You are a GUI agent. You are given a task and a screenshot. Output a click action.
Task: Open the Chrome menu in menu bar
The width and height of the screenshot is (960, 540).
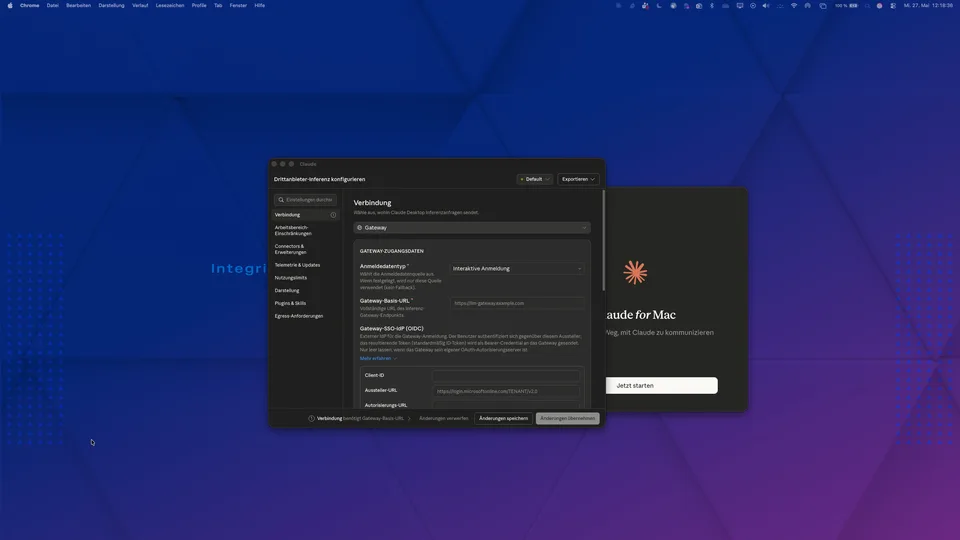coord(29,6)
